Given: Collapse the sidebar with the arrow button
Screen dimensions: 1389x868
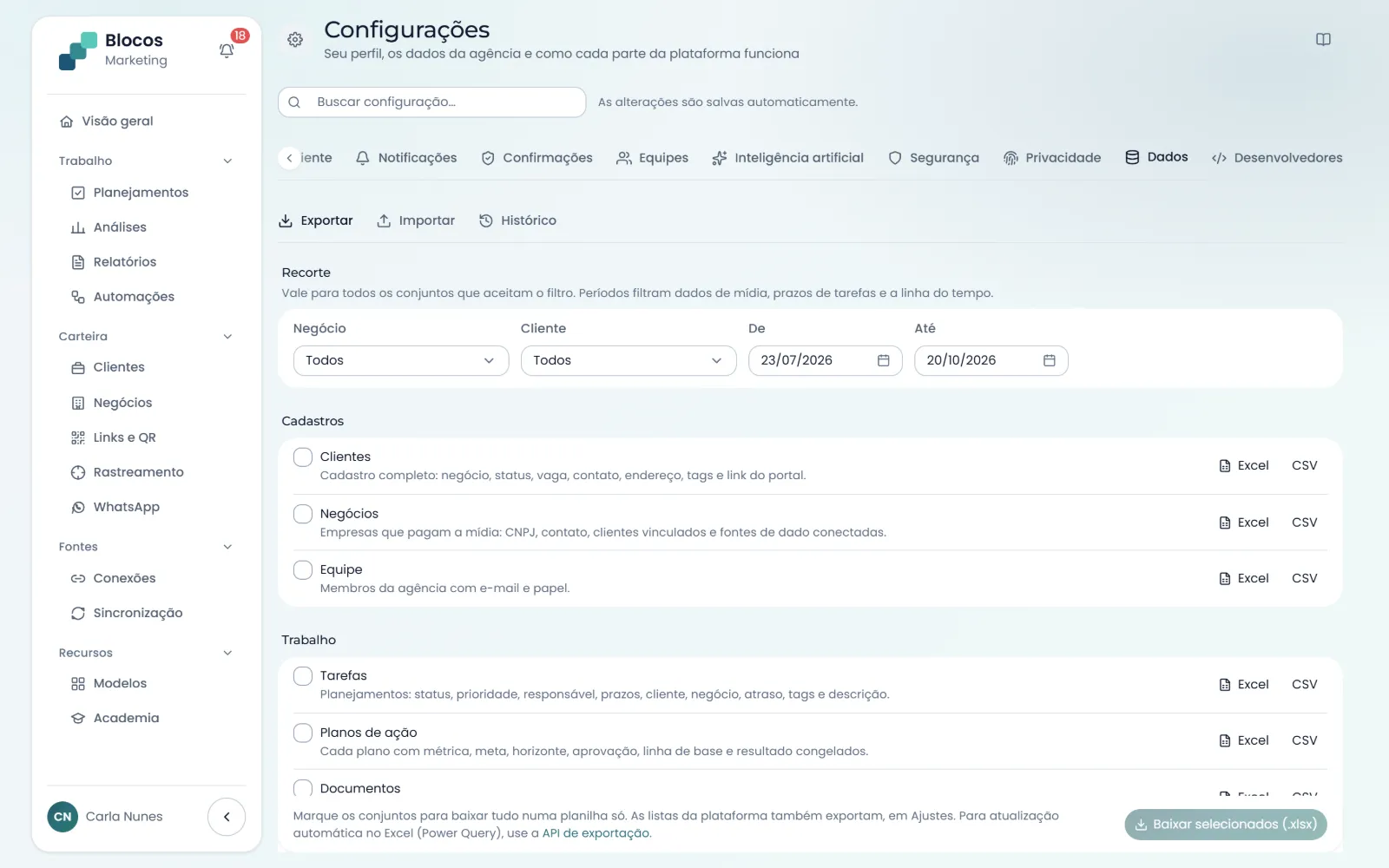Looking at the screenshot, I should [x=227, y=817].
